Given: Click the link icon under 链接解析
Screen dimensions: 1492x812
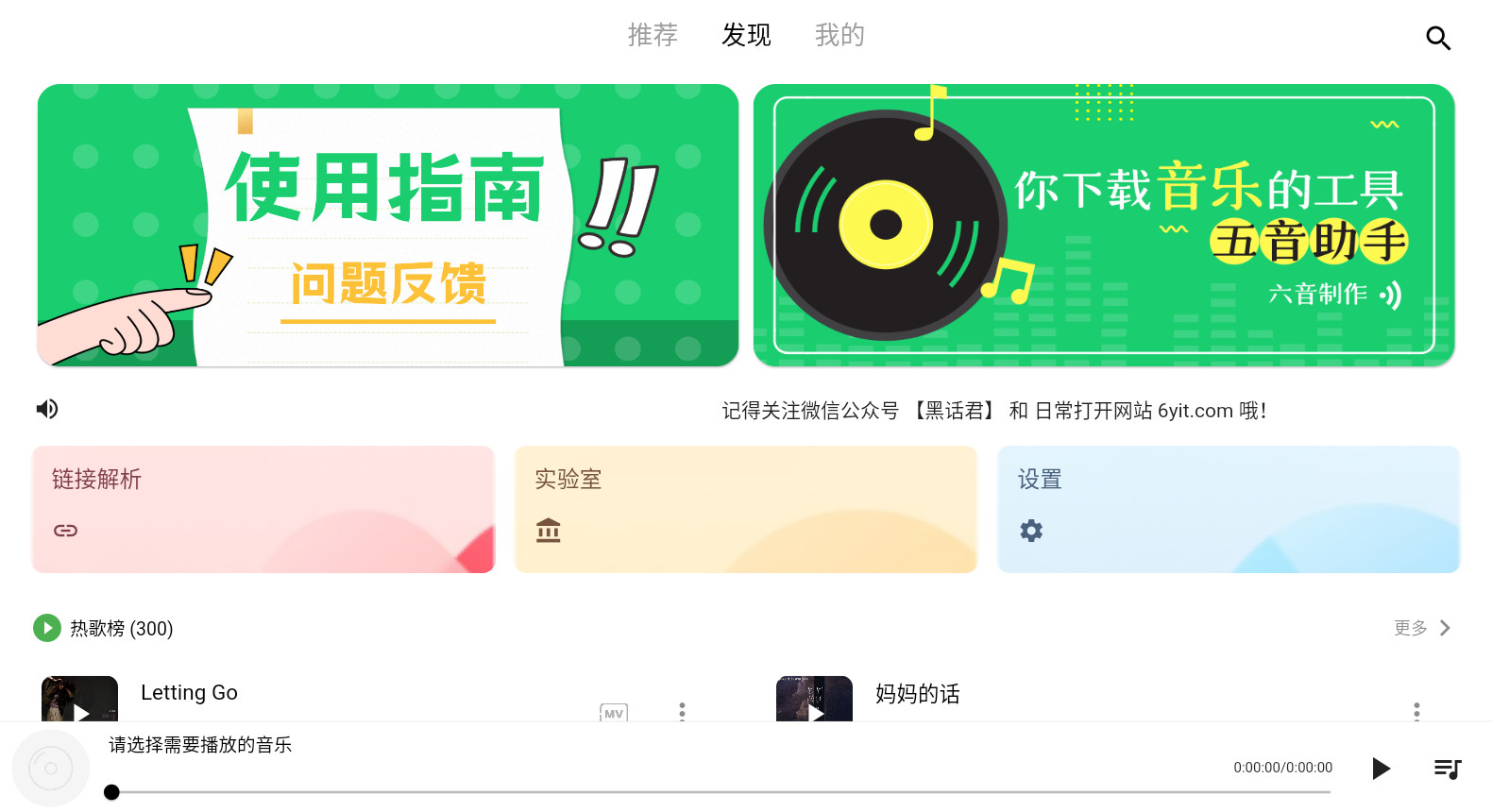Looking at the screenshot, I should (x=65, y=531).
